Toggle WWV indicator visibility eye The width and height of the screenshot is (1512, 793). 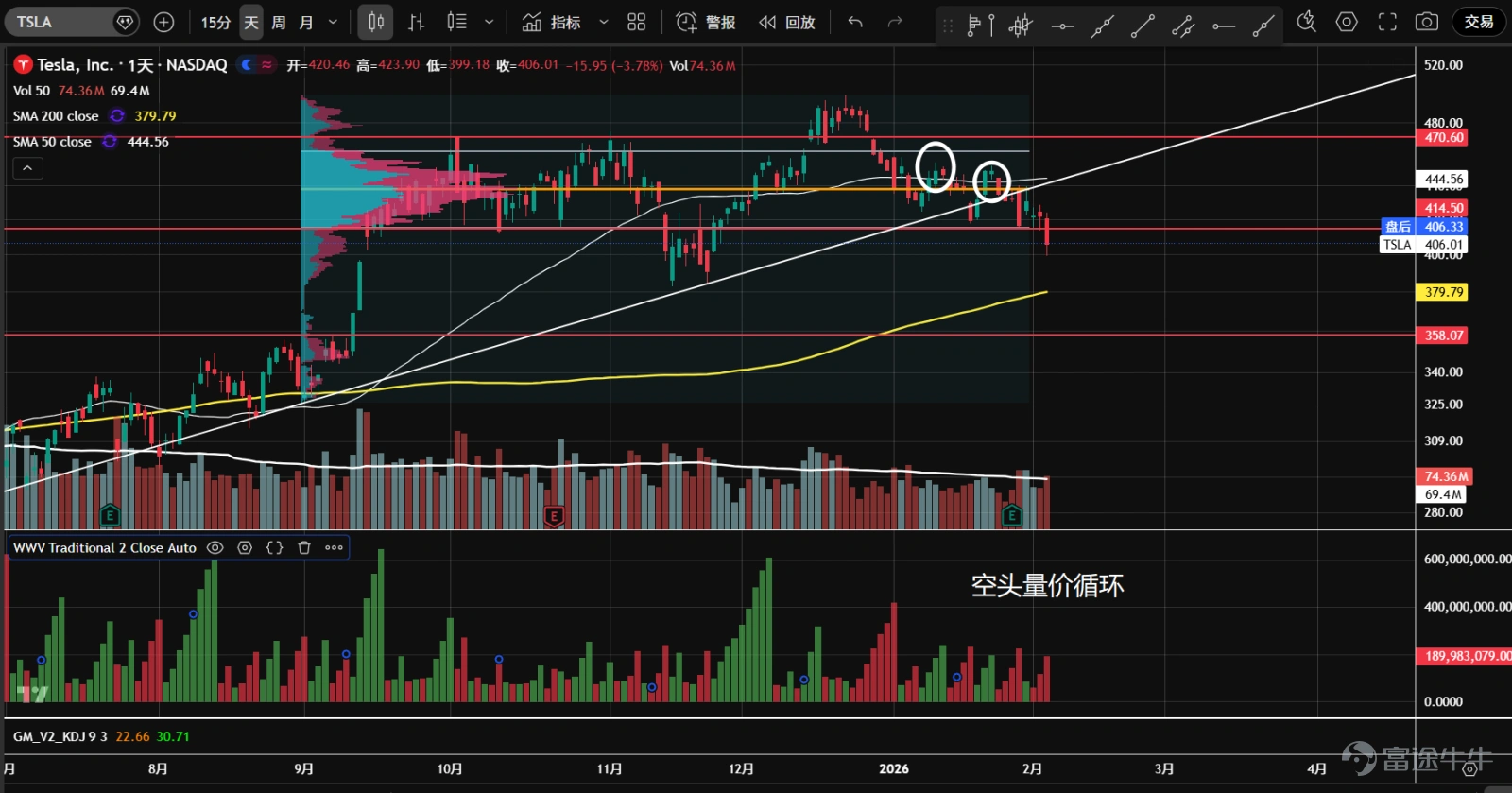(215, 547)
